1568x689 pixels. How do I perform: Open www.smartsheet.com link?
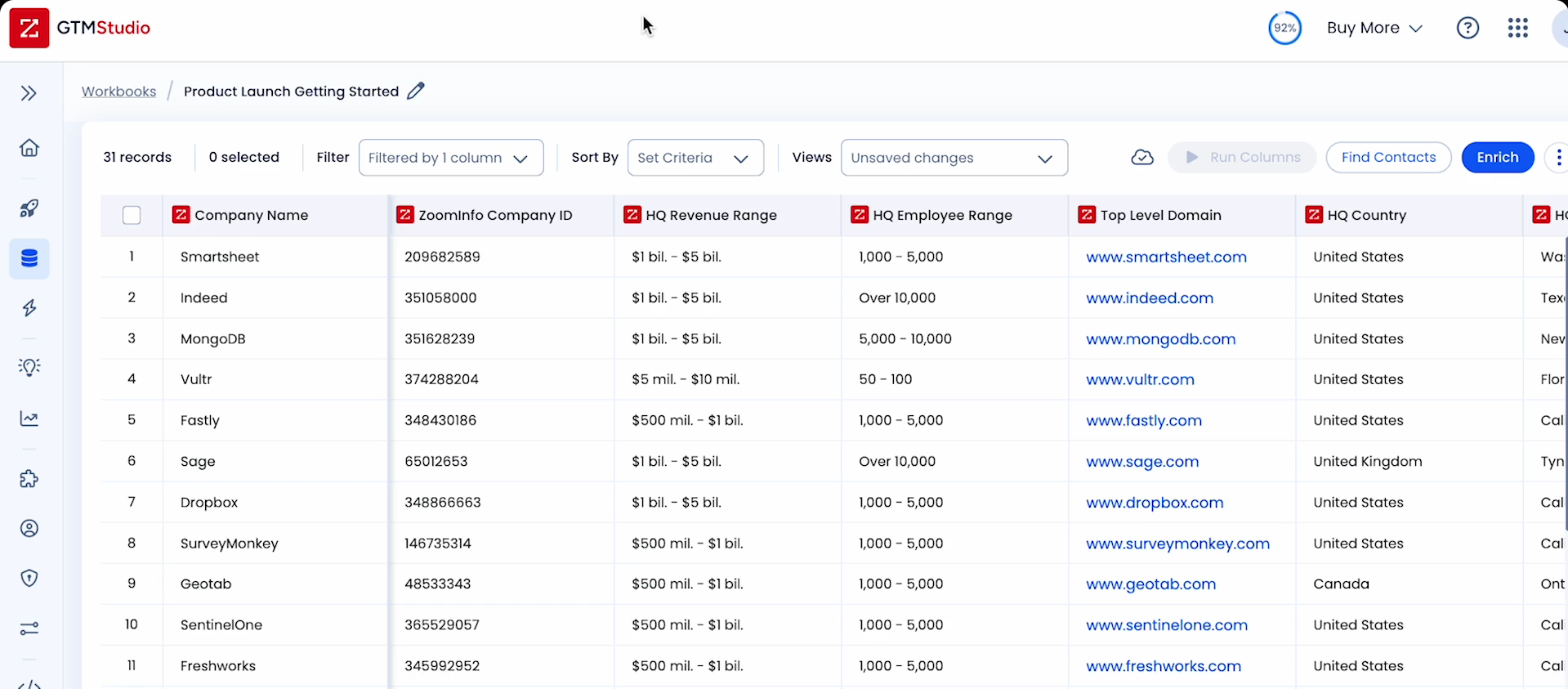pyautogui.click(x=1166, y=257)
